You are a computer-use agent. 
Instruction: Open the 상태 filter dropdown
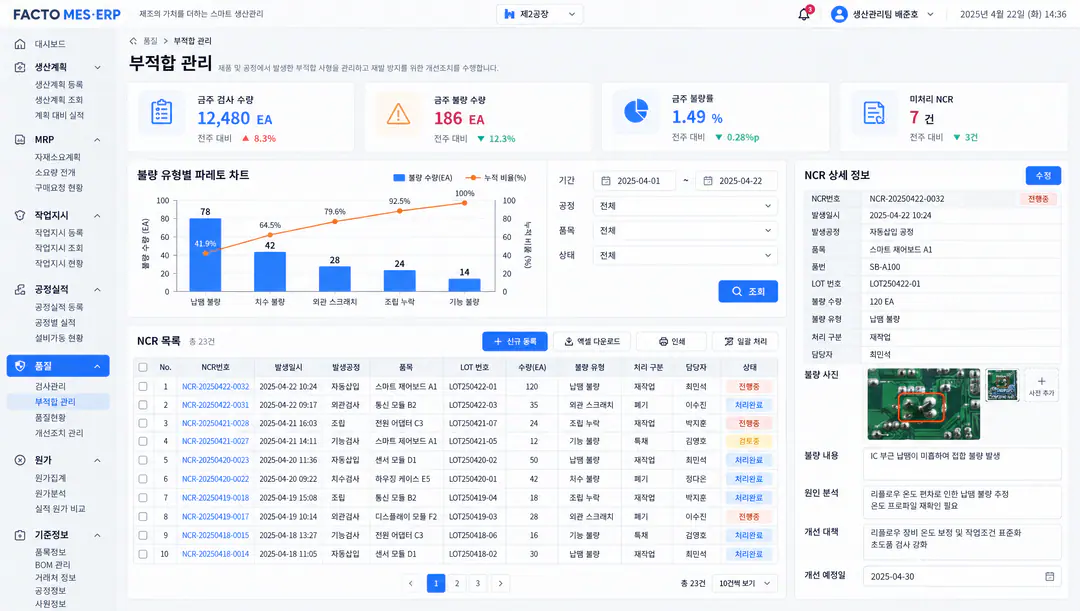[x=685, y=256]
